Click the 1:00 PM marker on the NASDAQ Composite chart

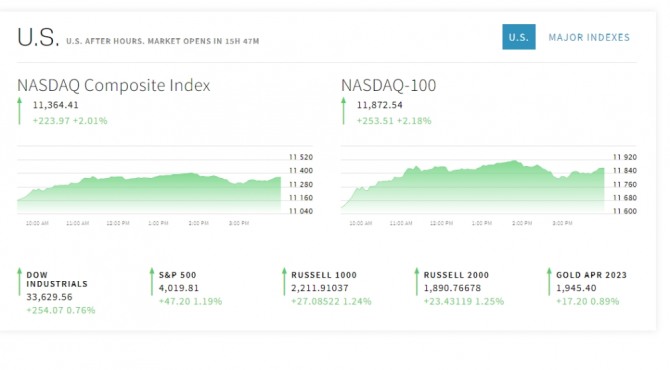(x=158, y=223)
